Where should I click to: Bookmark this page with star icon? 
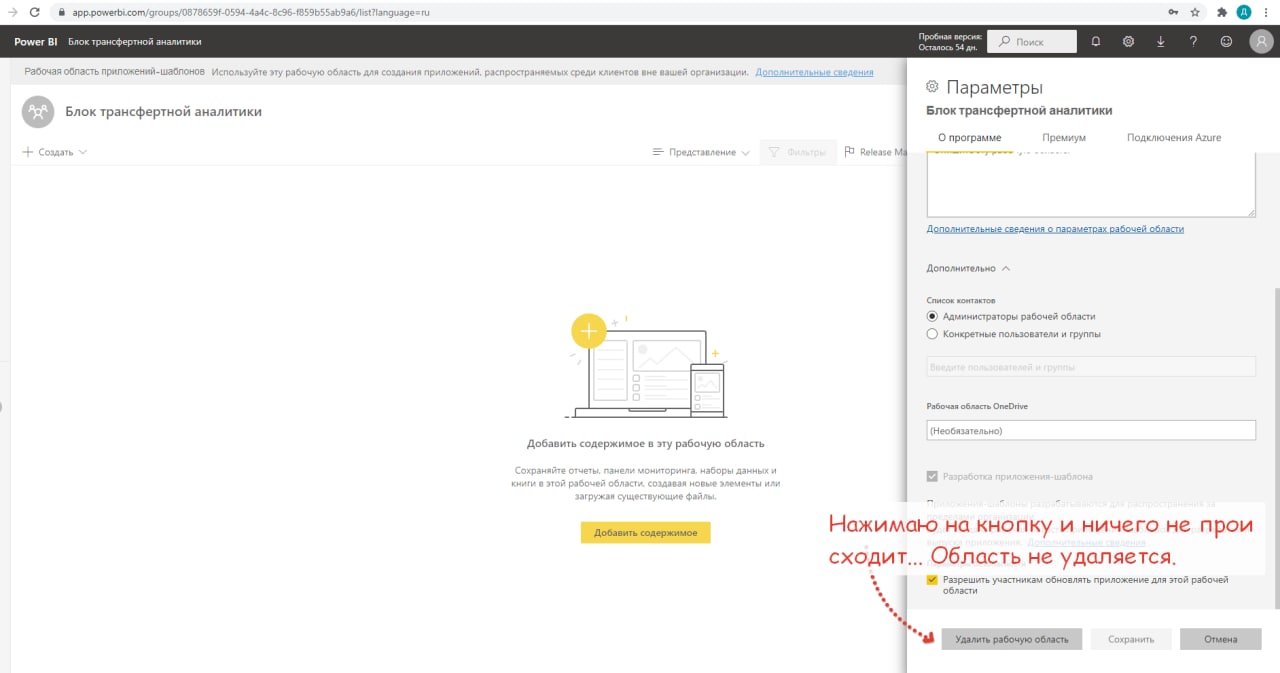point(1195,12)
